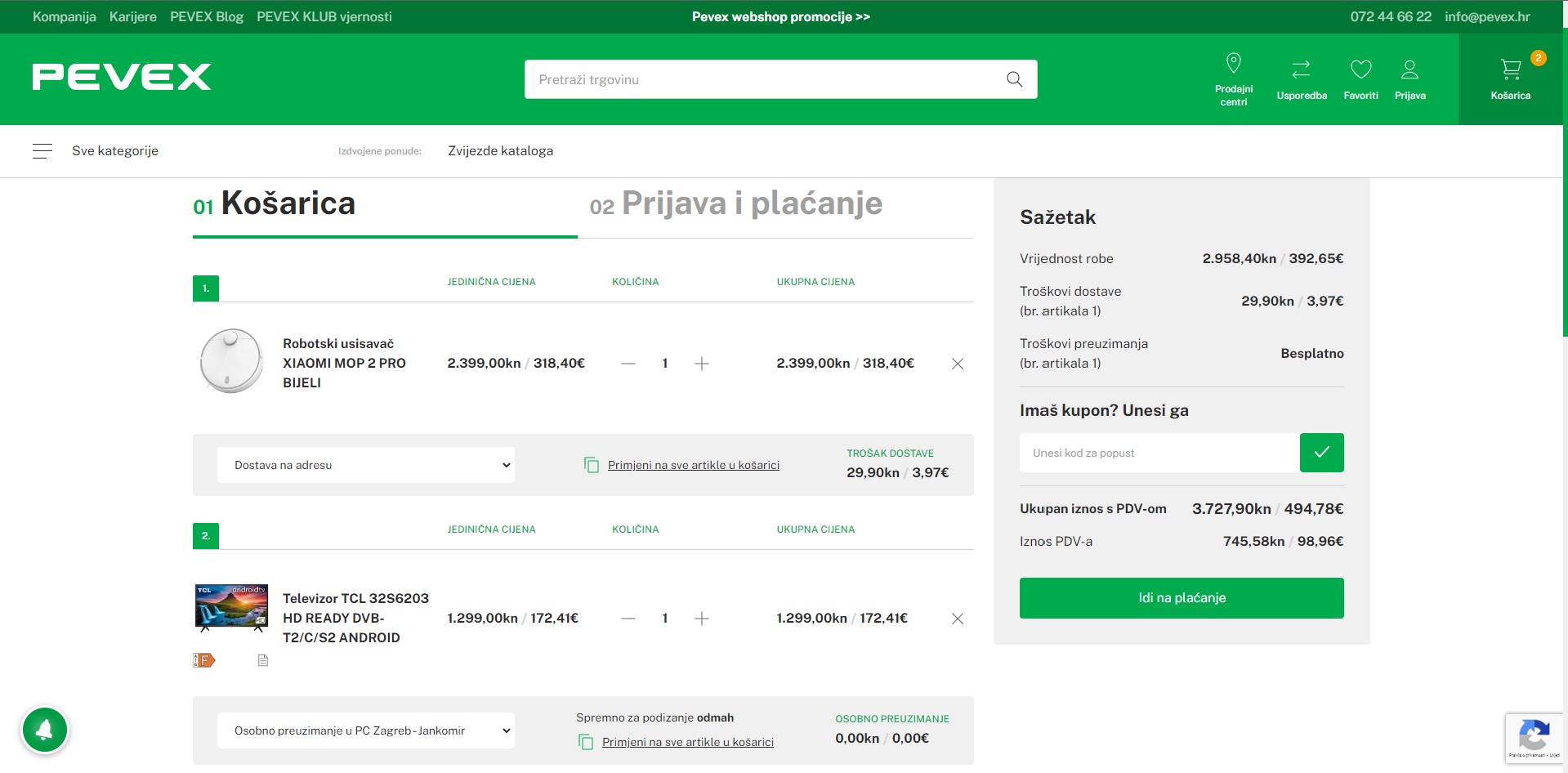Click Trošak dostave 29,90kn amount
The width and height of the screenshot is (1568, 773).
(x=873, y=472)
